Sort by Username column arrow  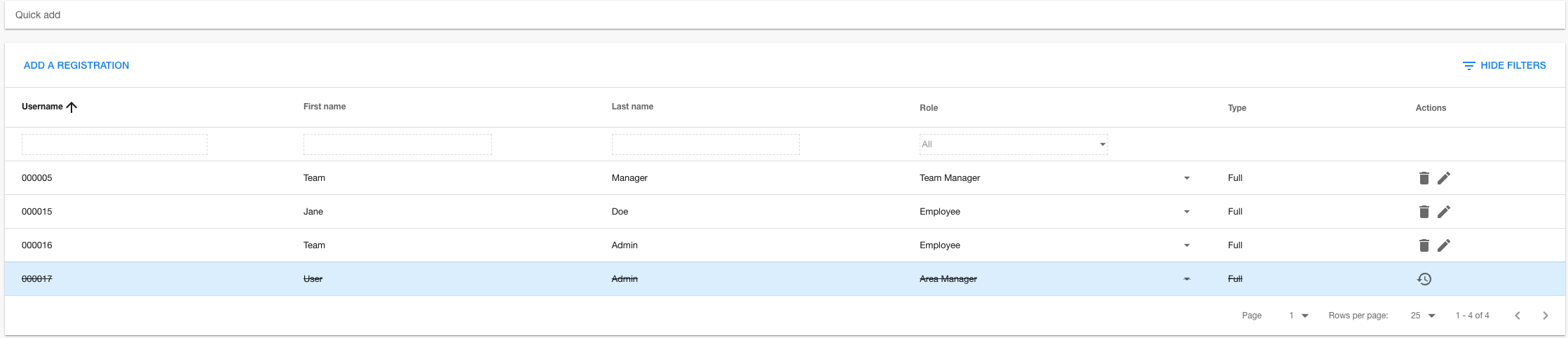[x=71, y=107]
